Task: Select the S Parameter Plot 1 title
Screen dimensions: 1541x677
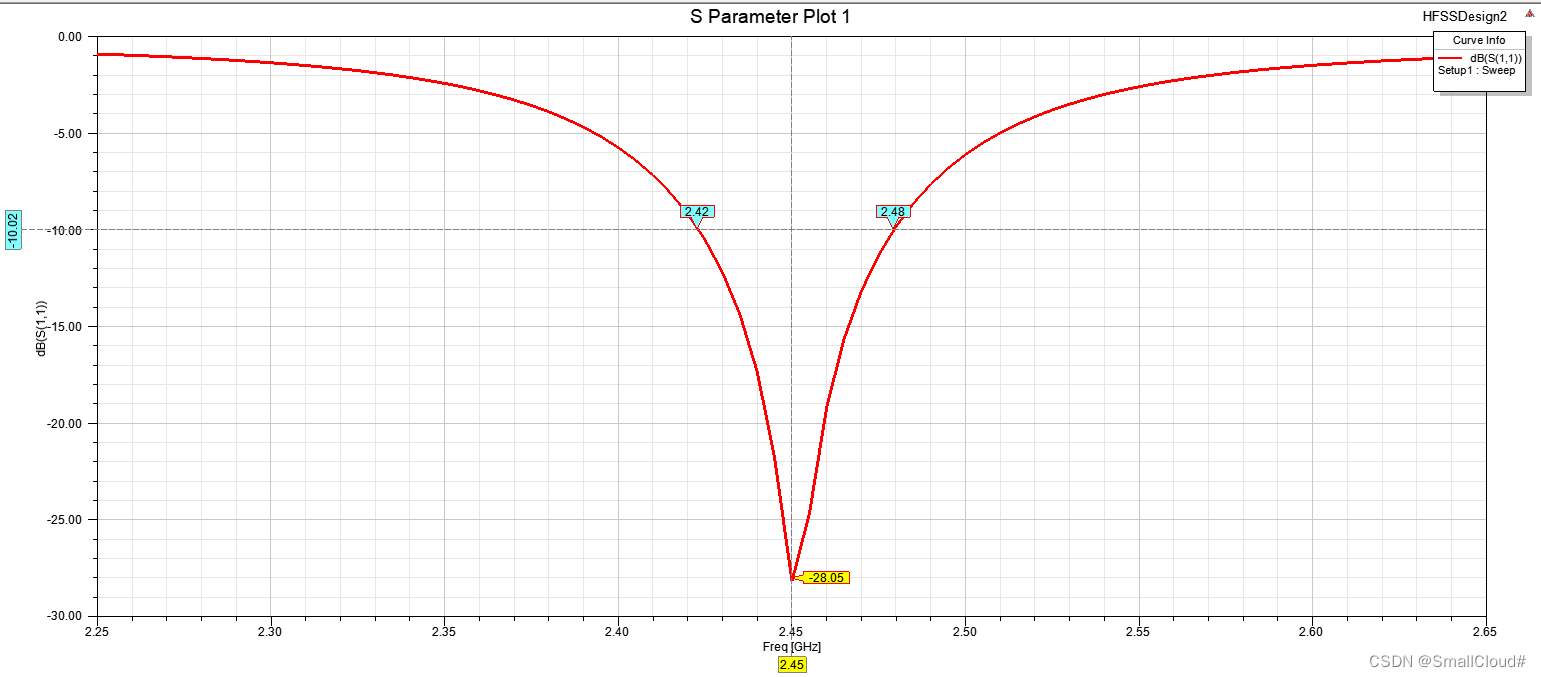Action: pyautogui.click(x=771, y=16)
